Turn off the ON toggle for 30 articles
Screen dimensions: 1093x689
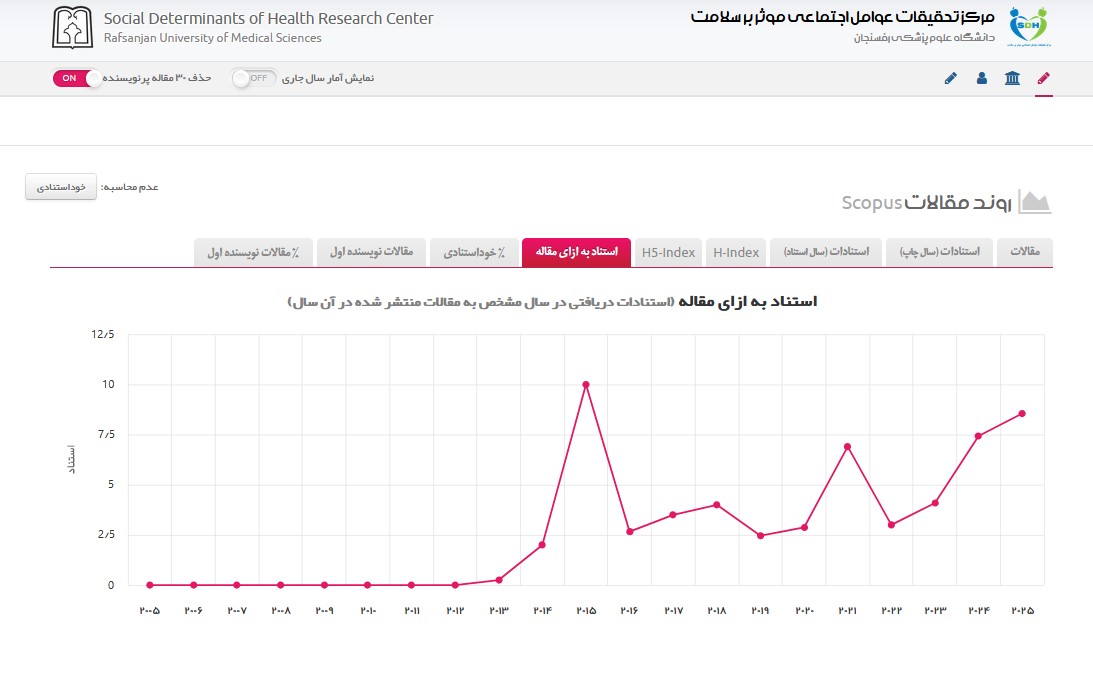click(x=76, y=78)
